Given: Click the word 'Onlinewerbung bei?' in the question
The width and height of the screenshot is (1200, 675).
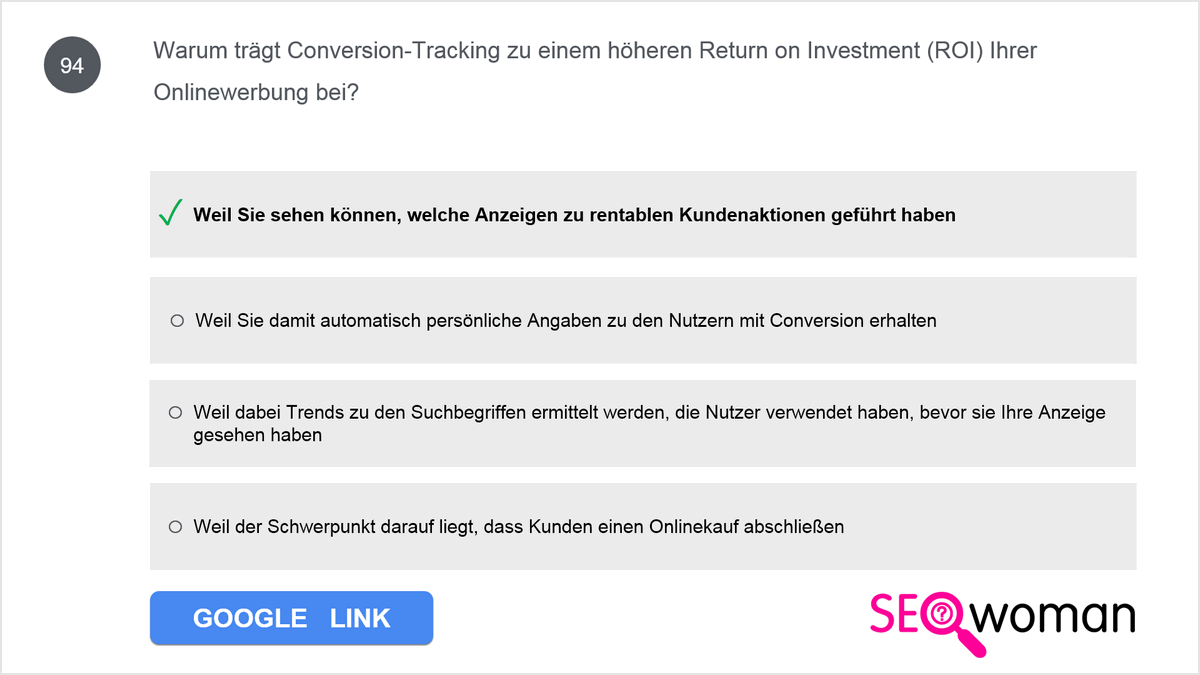Looking at the screenshot, I should tap(256, 93).
